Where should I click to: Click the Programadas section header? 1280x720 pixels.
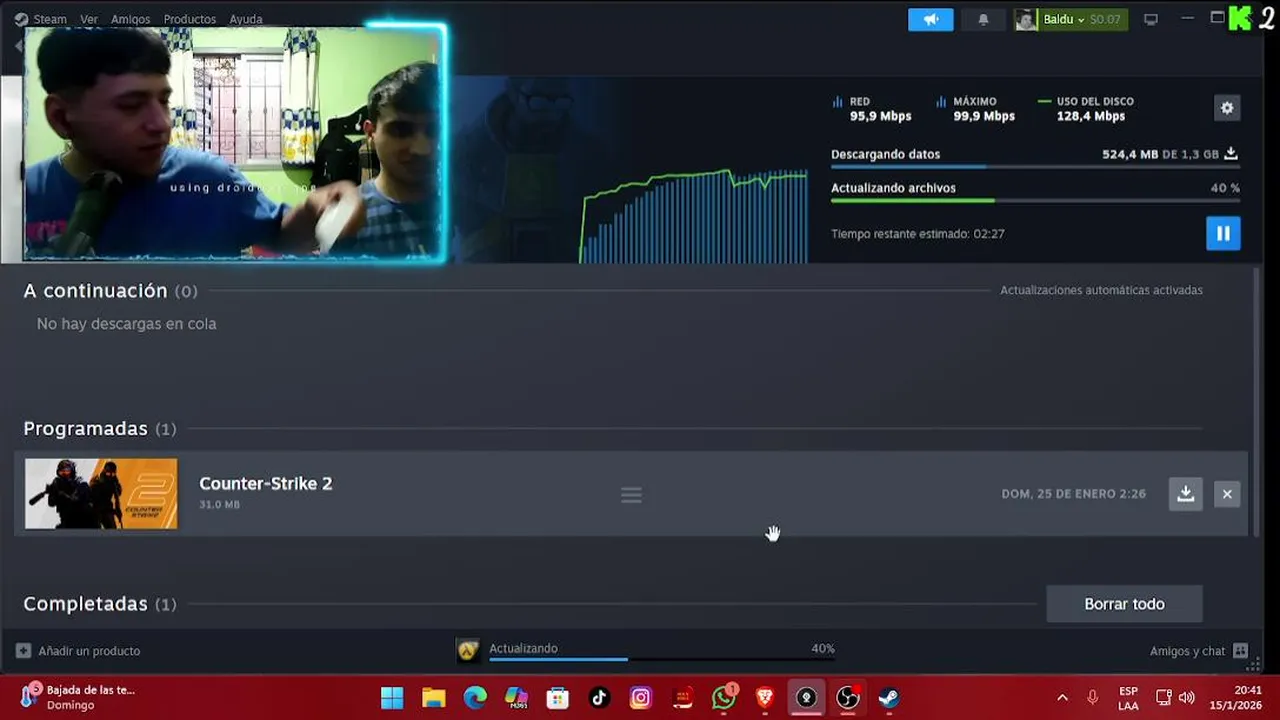pos(99,428)
